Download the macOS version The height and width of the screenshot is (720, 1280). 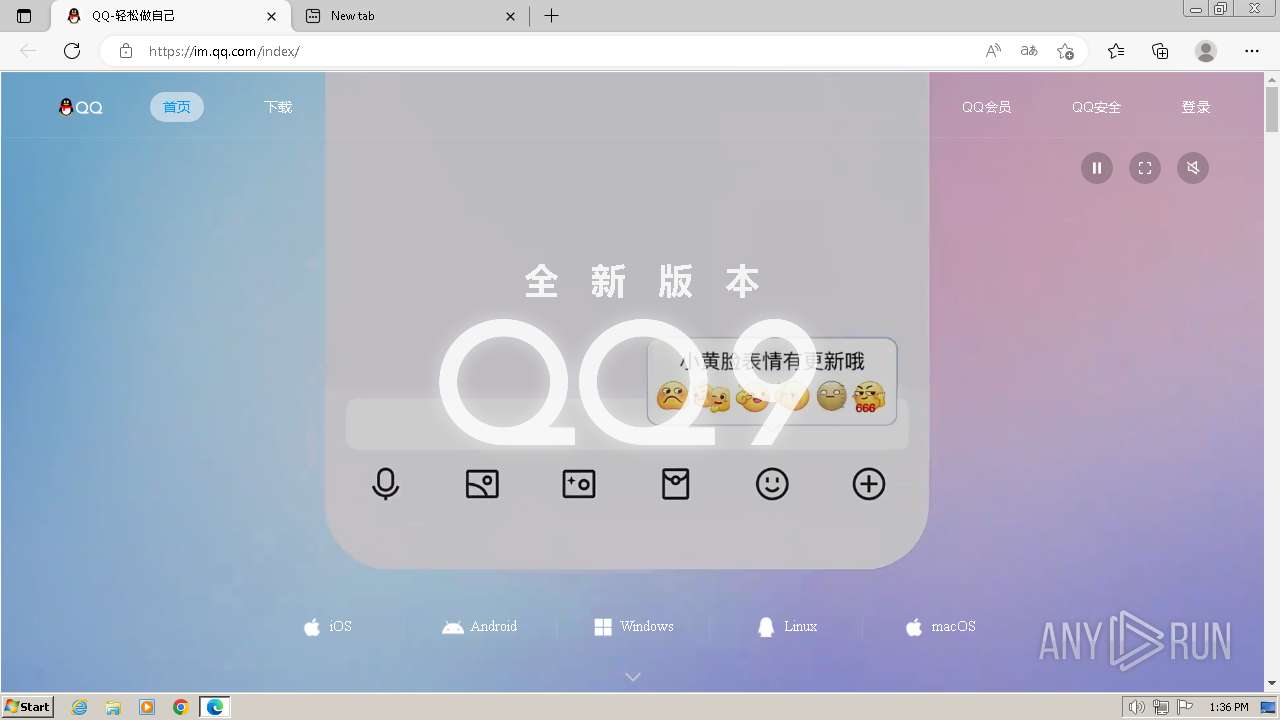pyautogui.click(x=940, y=627)
